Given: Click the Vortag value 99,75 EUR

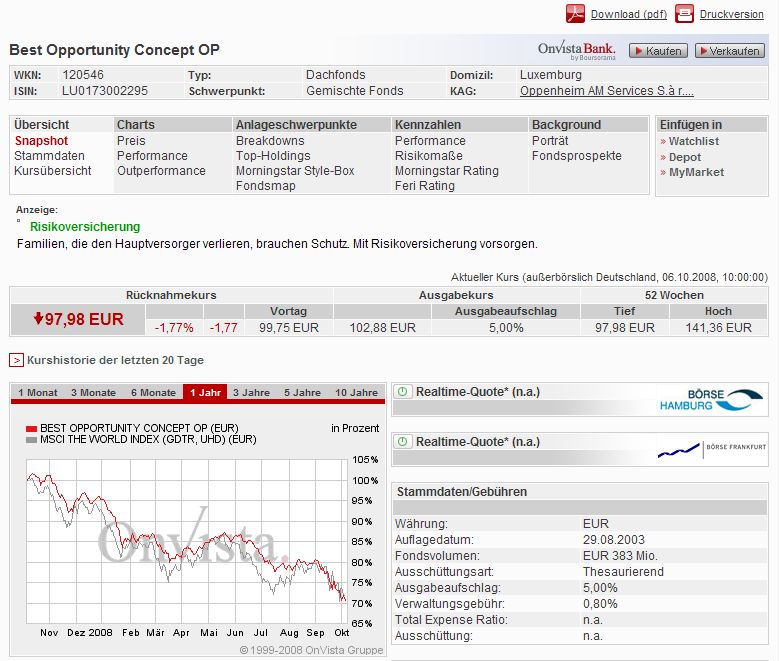Looking at the screenshot, I should [x=289, y=328].
